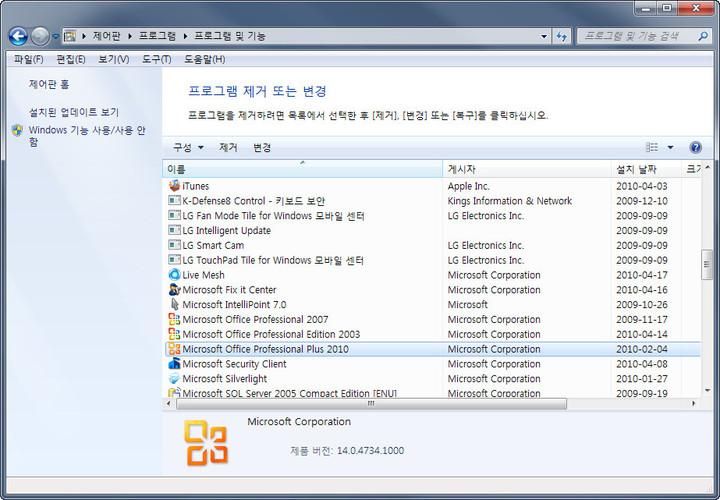720x500 pixels.
Task: Go to 제어판 홈
Action: 49,84
